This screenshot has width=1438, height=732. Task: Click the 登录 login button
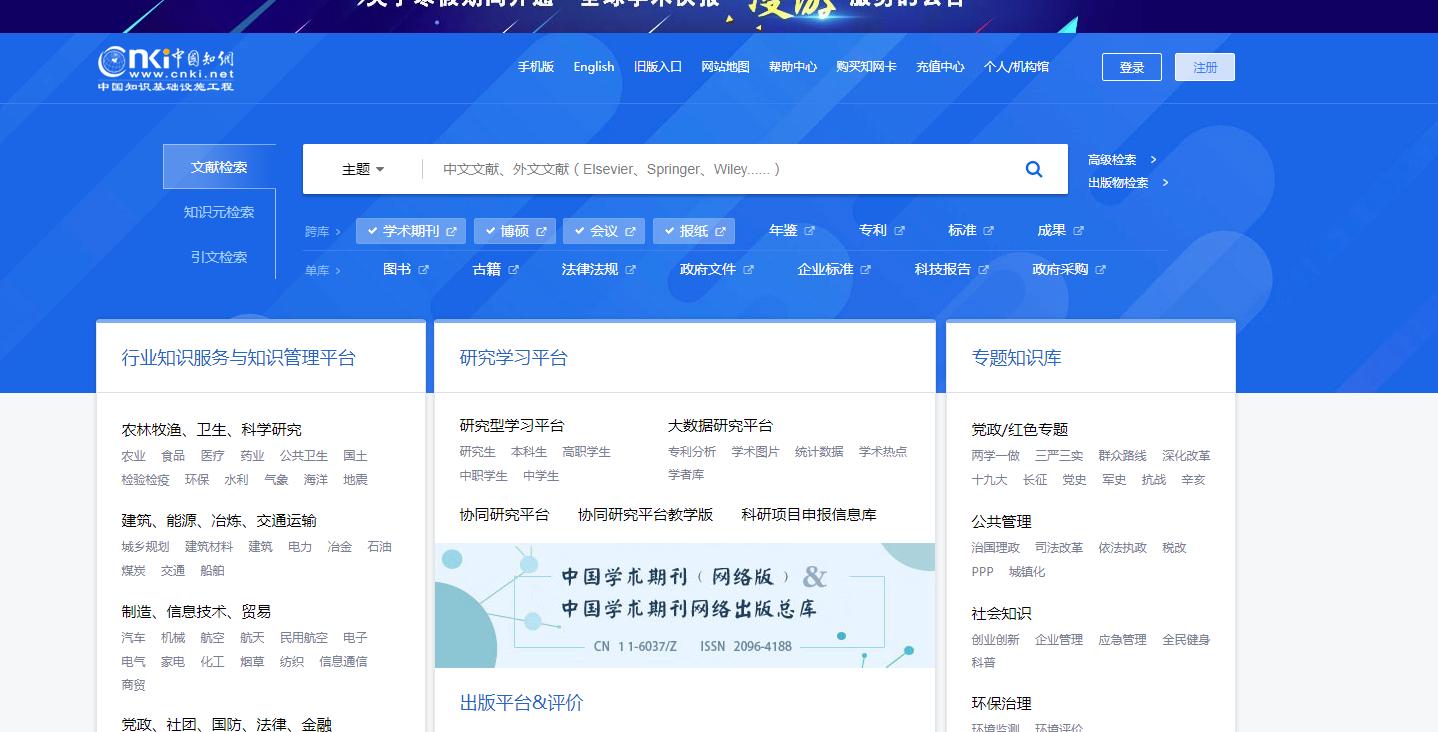tap(1131, 67)
